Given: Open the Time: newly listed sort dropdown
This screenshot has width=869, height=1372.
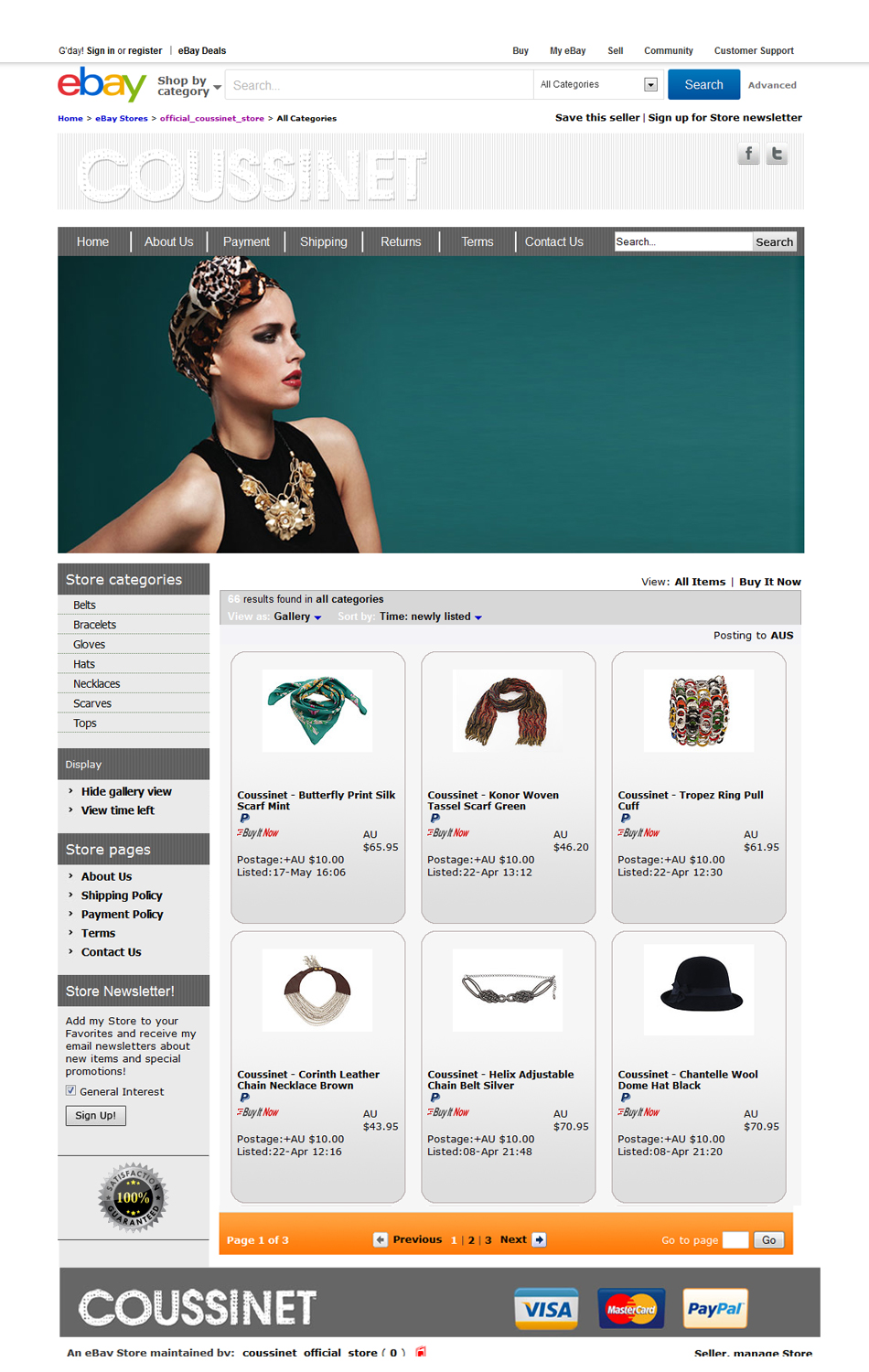Looking at the screenshot, I should pyautogui.click(x=431, y=616).
